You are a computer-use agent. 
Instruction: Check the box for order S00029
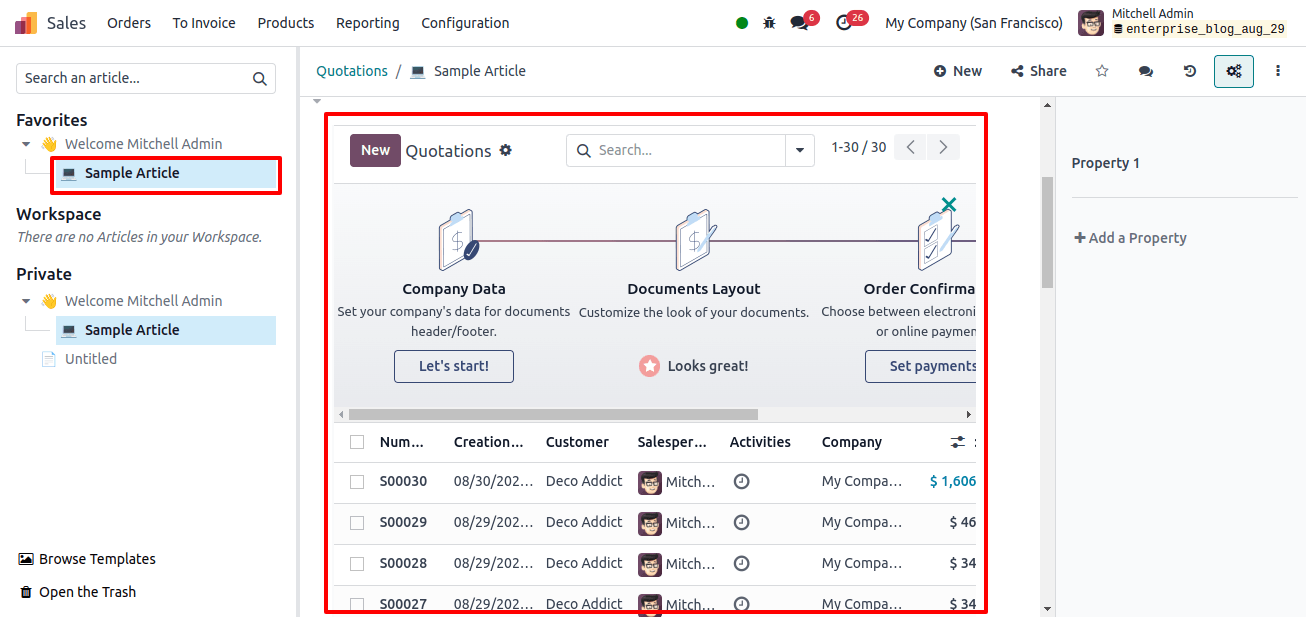pyautogui.click(x=357, y=523)
